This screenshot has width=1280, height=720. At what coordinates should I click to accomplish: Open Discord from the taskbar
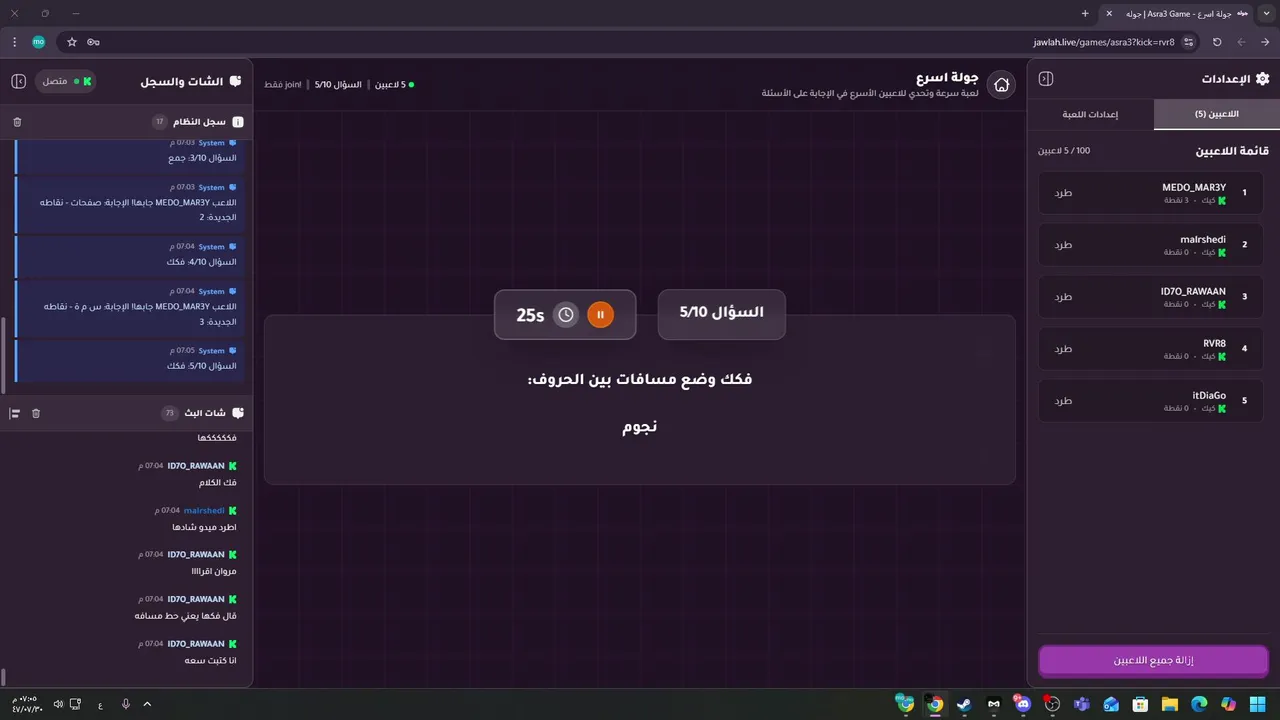click(x=1023, y=704)
